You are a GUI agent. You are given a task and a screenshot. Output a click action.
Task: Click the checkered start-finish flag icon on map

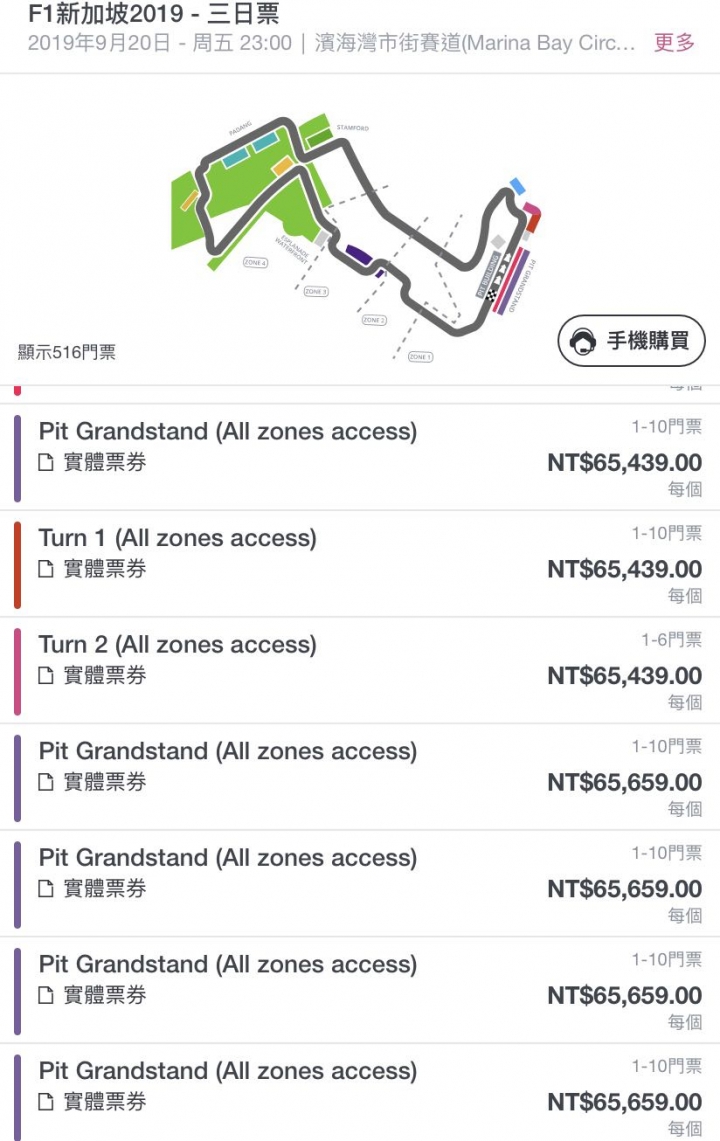tap(491, 295)
